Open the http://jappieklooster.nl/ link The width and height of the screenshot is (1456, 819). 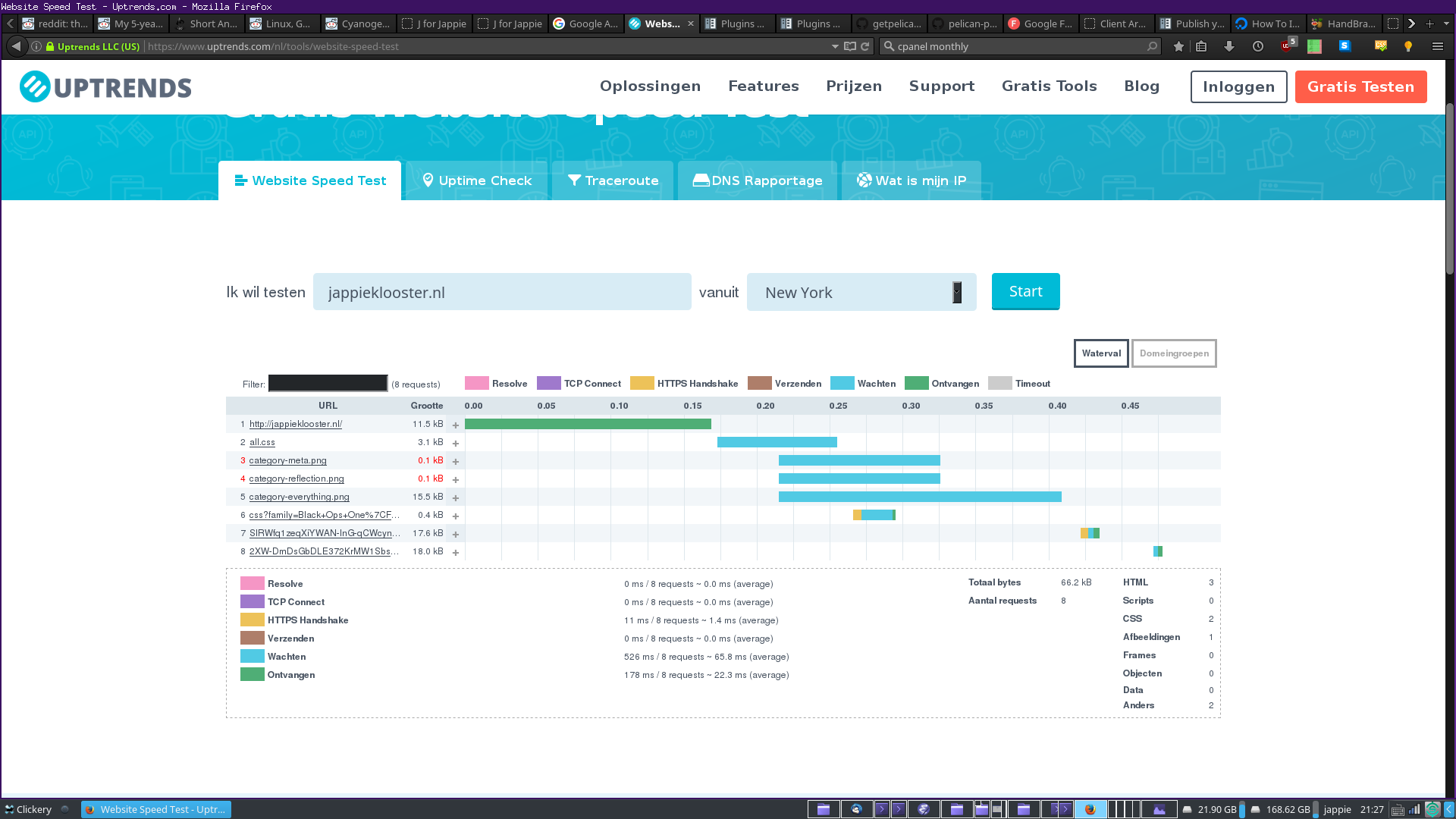[296, 425]
